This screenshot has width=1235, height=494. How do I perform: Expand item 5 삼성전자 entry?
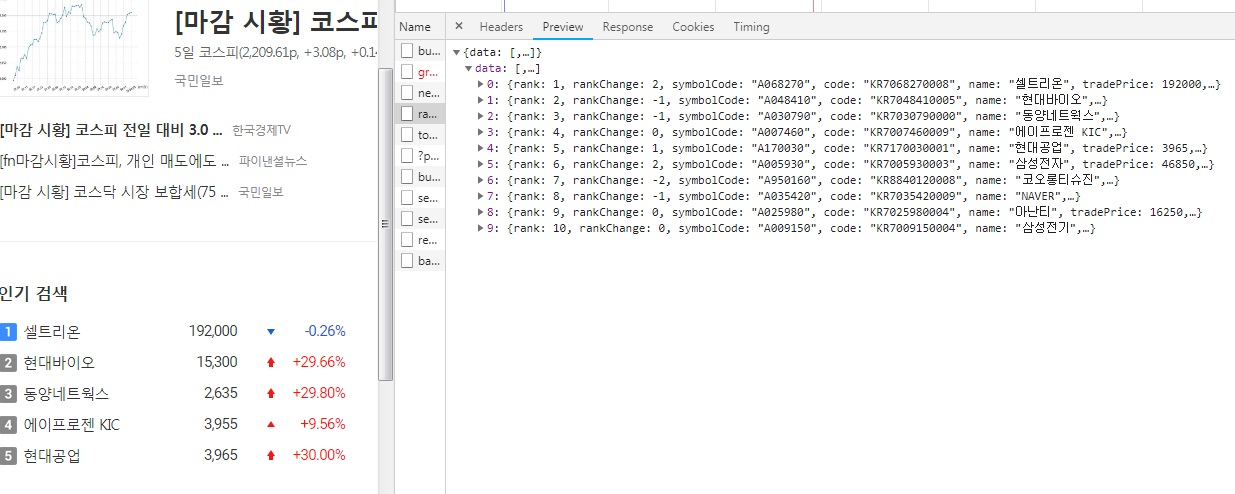(x=481, y=164)
